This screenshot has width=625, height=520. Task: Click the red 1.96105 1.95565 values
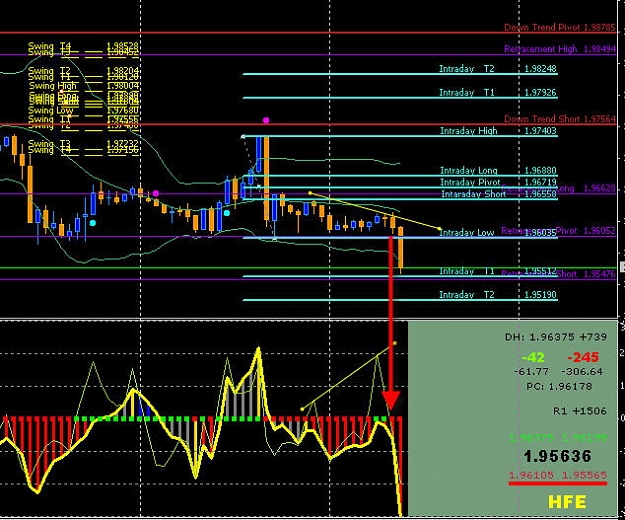[558, 475]
